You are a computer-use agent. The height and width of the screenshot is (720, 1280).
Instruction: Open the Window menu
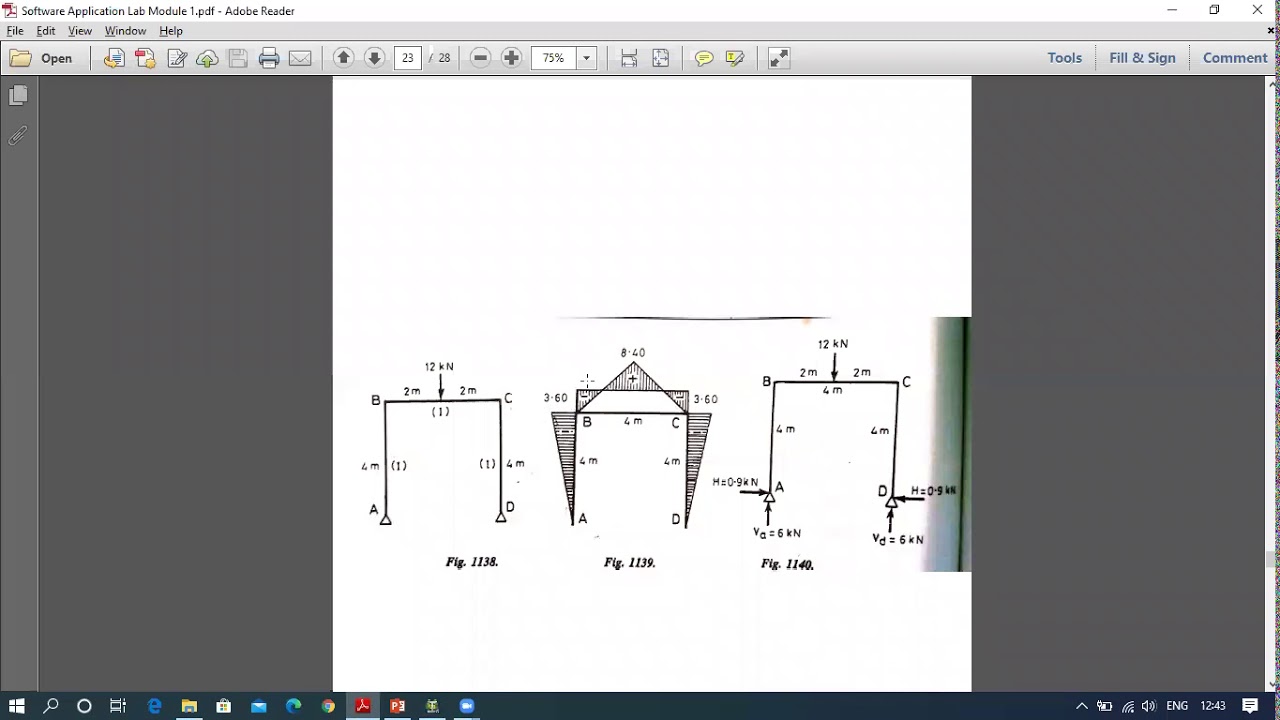point(125,31)
